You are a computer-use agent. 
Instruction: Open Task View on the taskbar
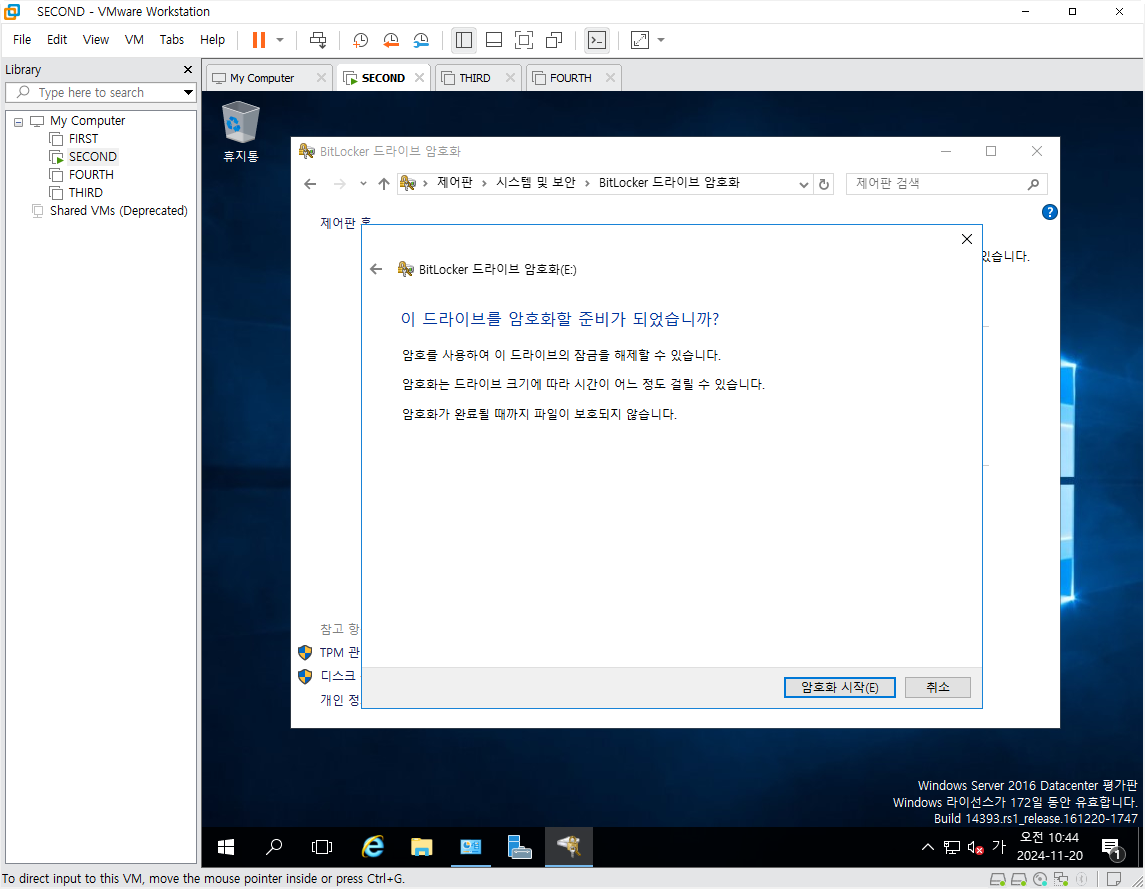pos(322,847)
